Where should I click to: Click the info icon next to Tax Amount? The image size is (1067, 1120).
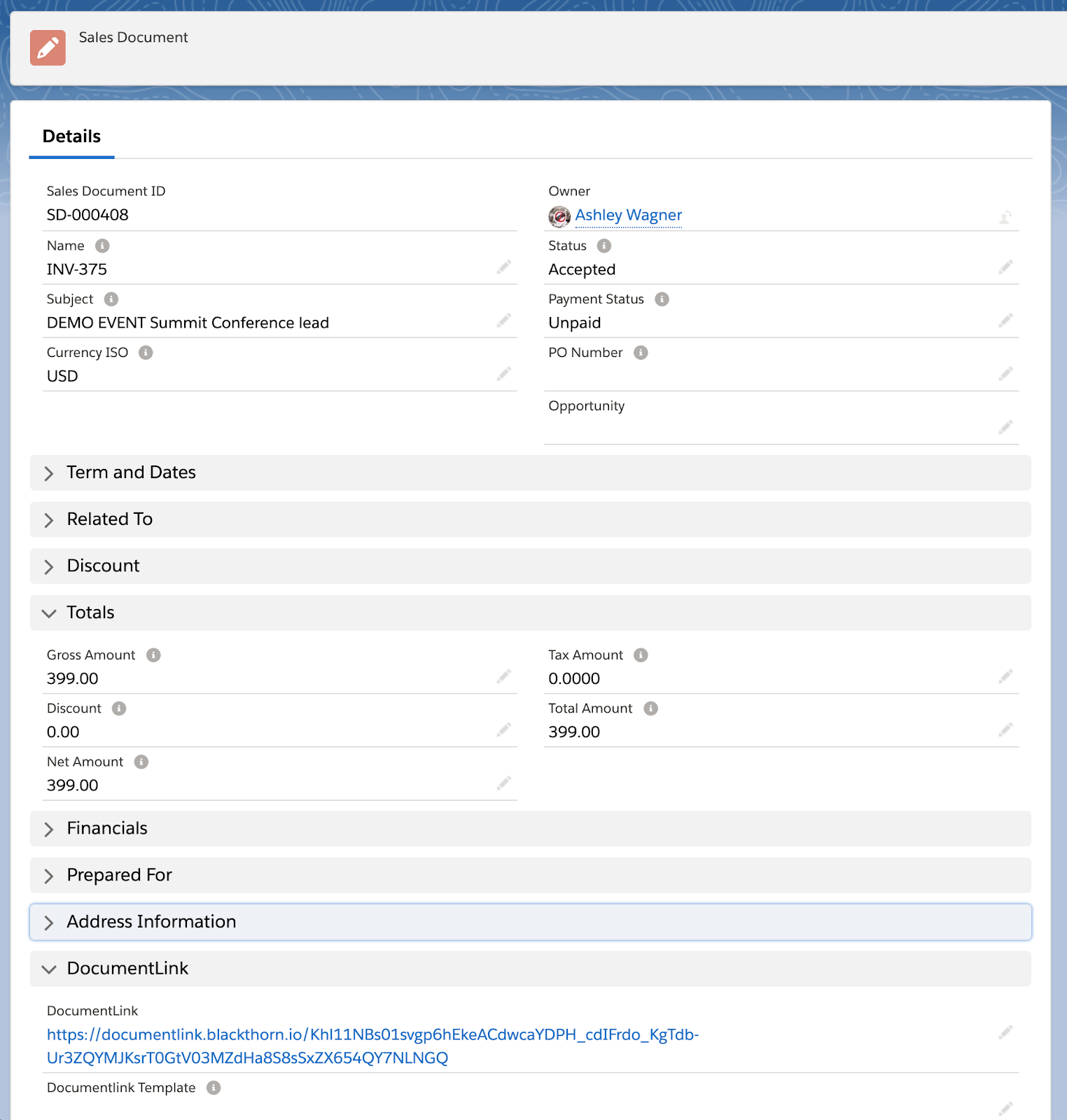tap(641, 654)
